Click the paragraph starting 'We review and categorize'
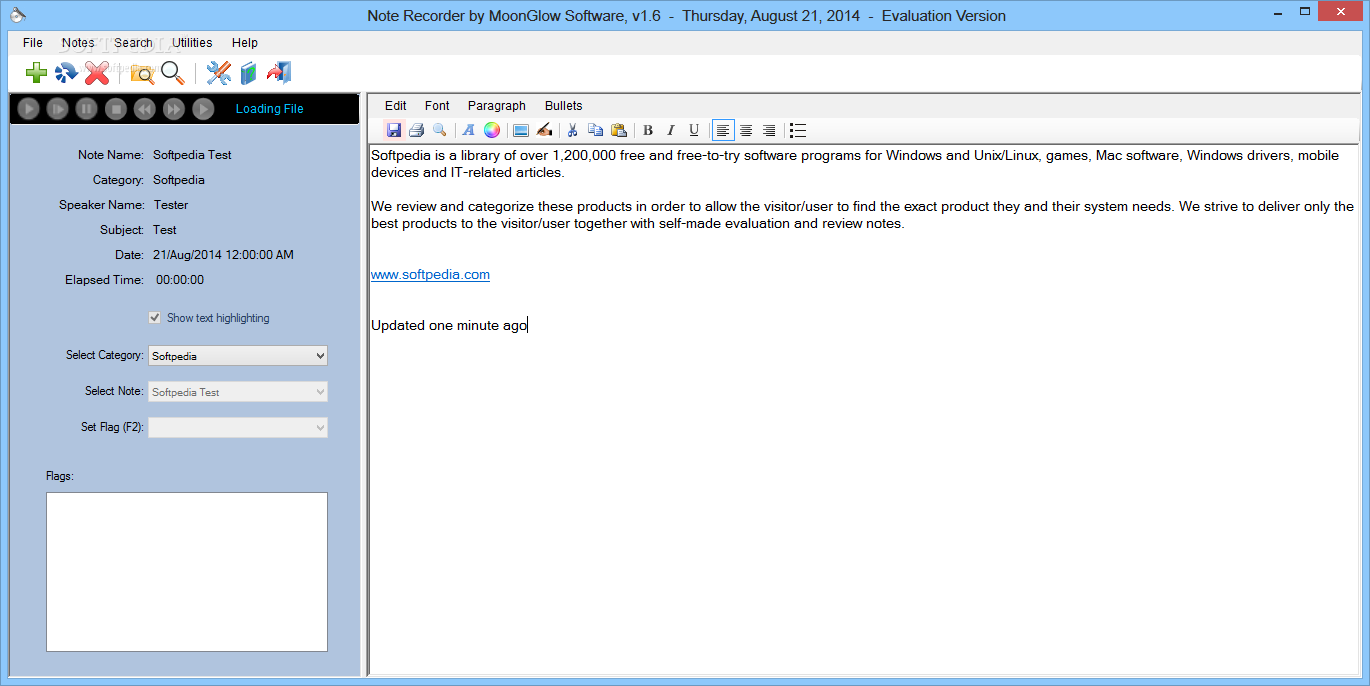This screenshot has width=1370, height=686. pyautogui.click(x=862, y=215)
